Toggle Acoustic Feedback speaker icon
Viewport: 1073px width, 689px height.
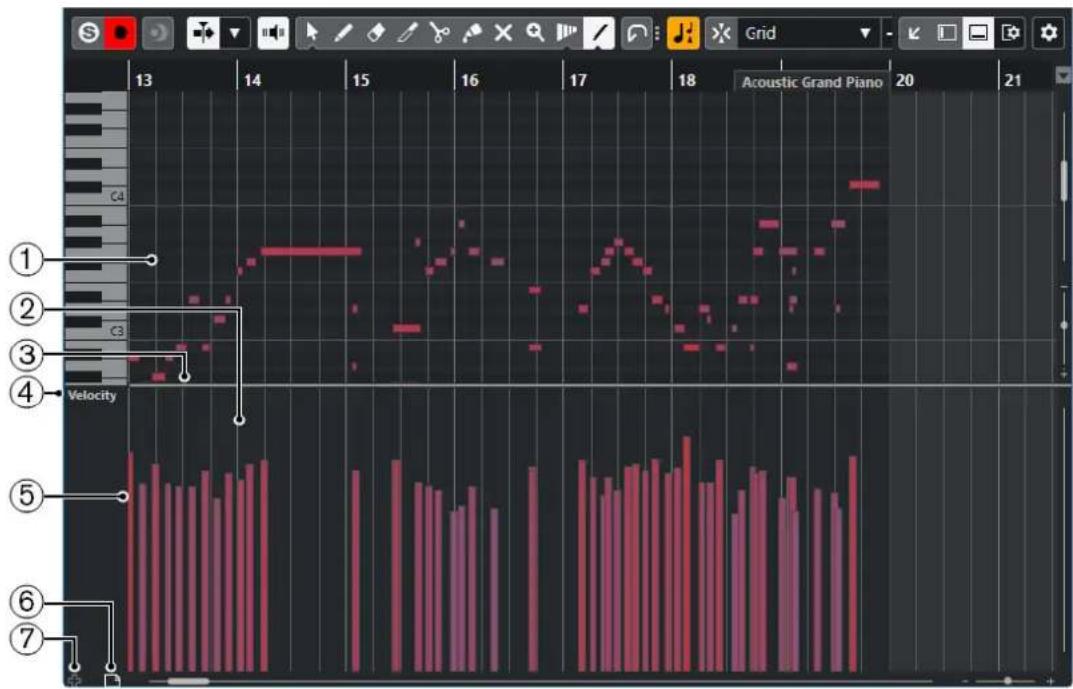[x=273, y=33]
